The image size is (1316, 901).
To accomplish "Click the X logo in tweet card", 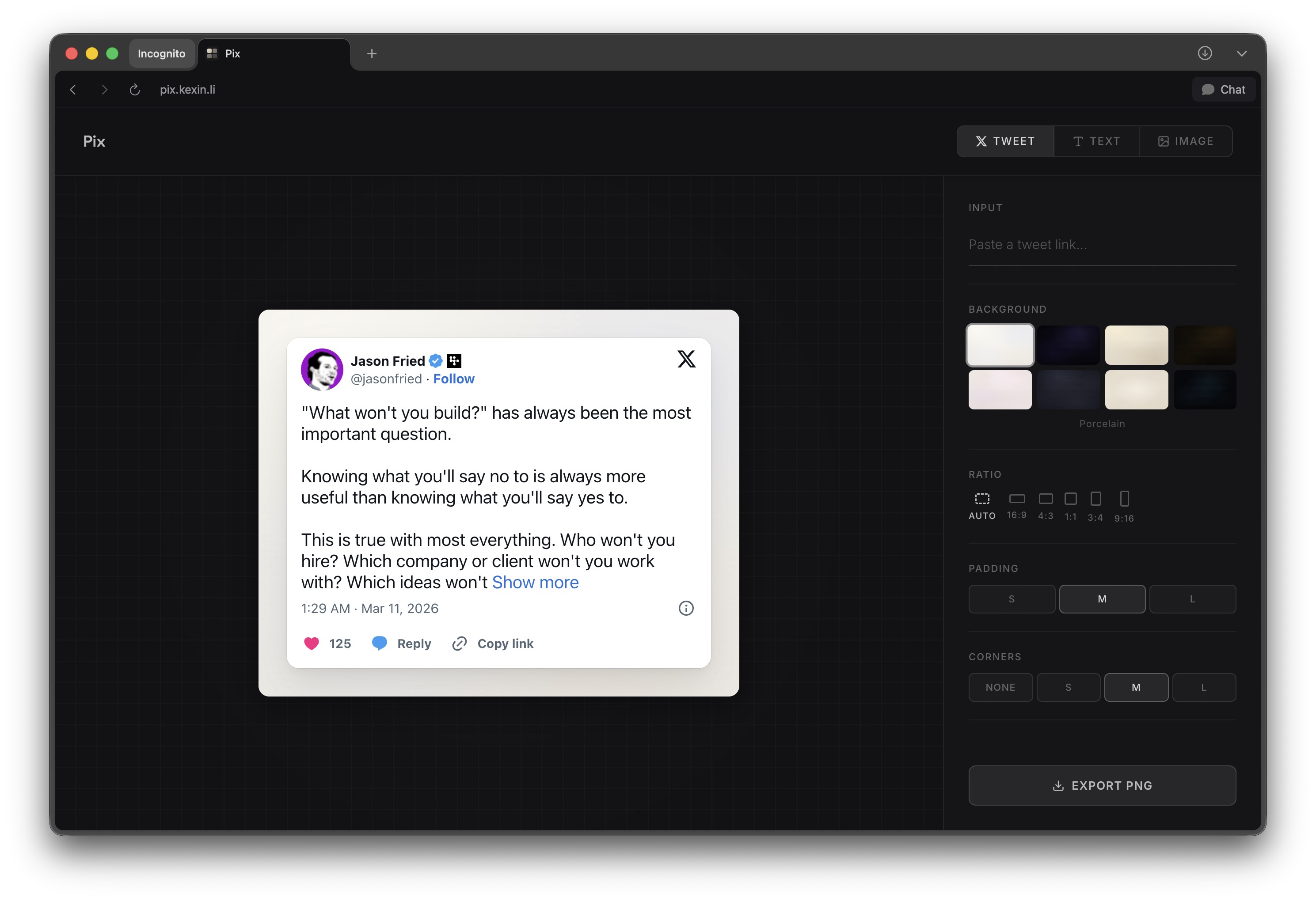I will 686,359.
